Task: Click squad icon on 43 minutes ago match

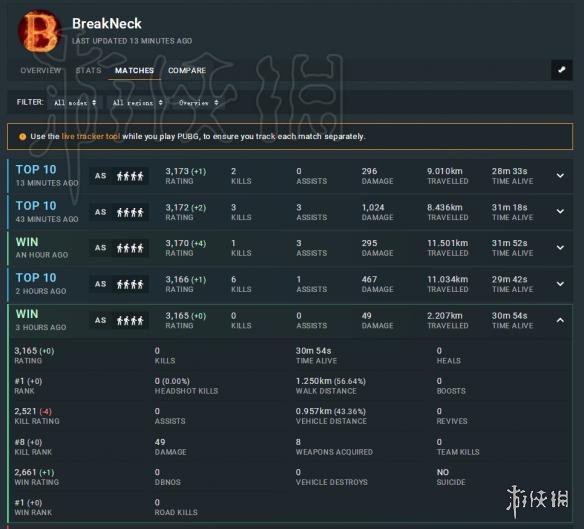Action: click(130, 212)
